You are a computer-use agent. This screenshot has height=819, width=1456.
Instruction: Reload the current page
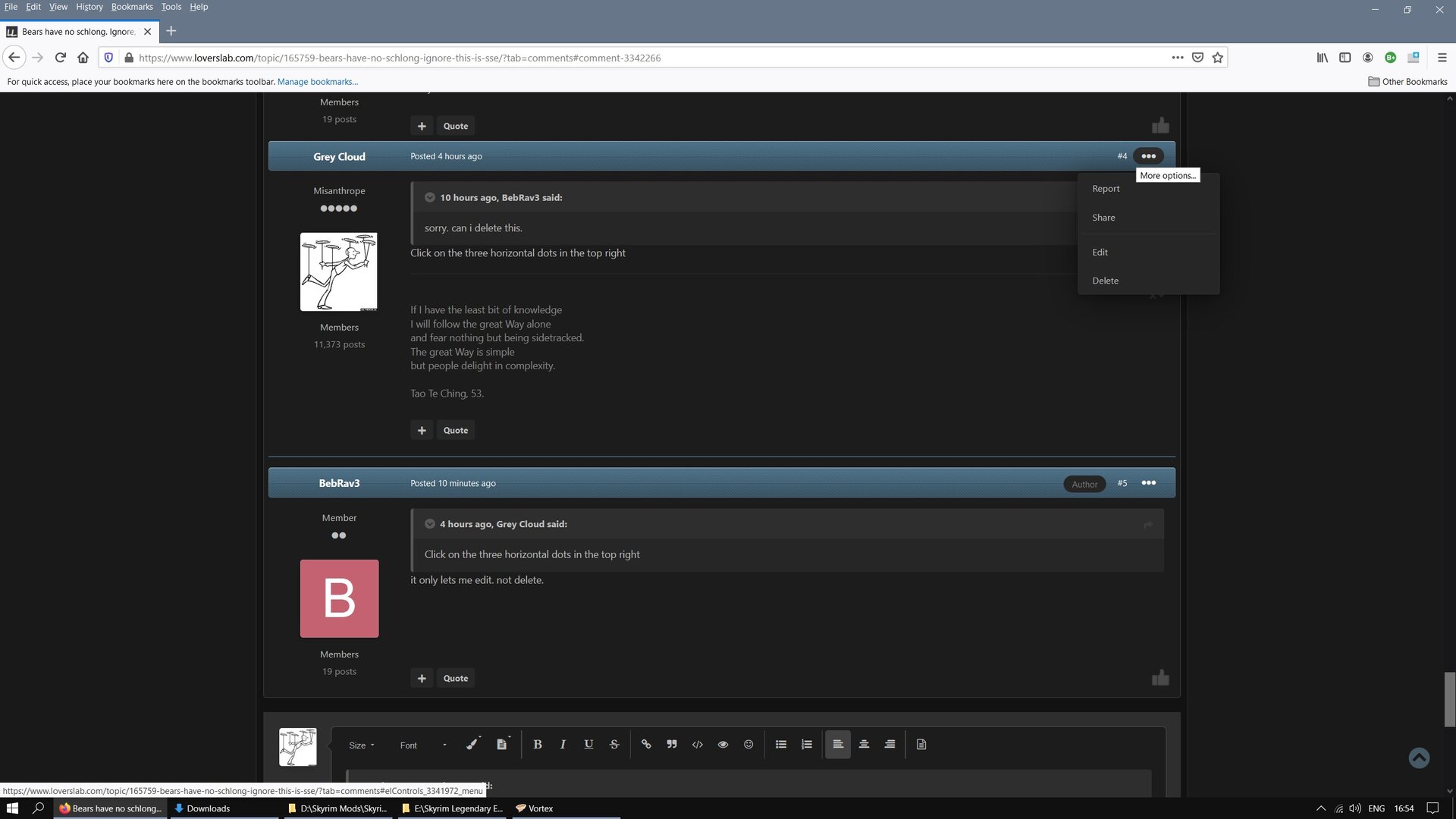pos(61,58)
